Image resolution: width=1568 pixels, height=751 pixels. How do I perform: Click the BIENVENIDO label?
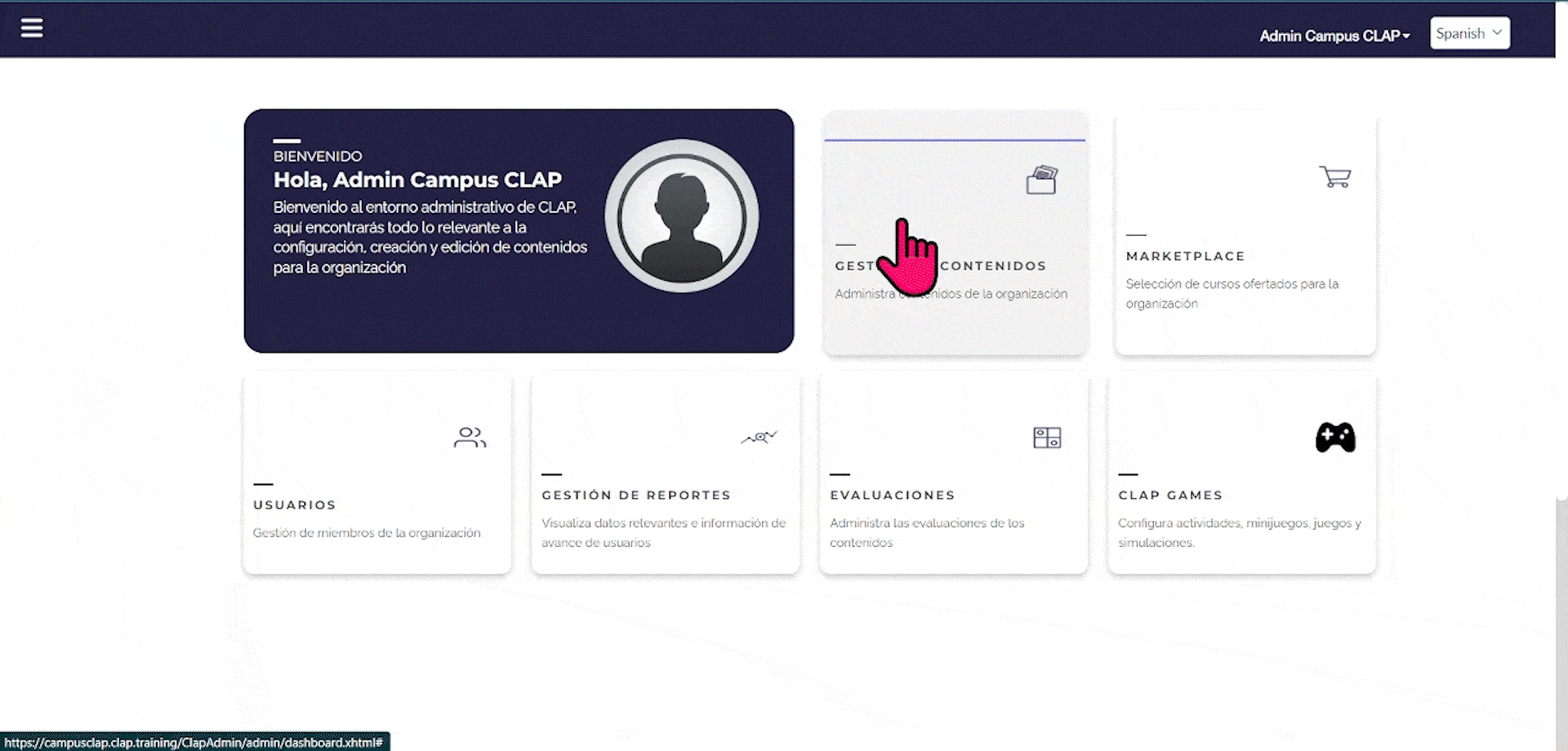[x=318, y=156]
